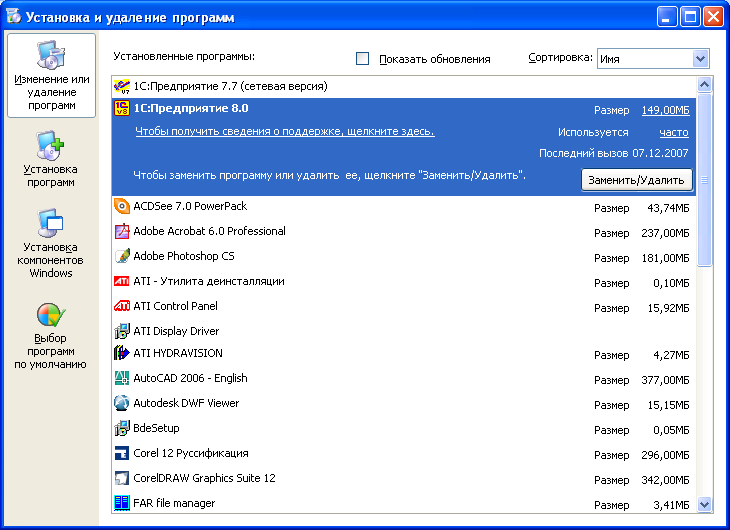
Task: Minimize the Установка и удаление программ window
Action: 667,17
